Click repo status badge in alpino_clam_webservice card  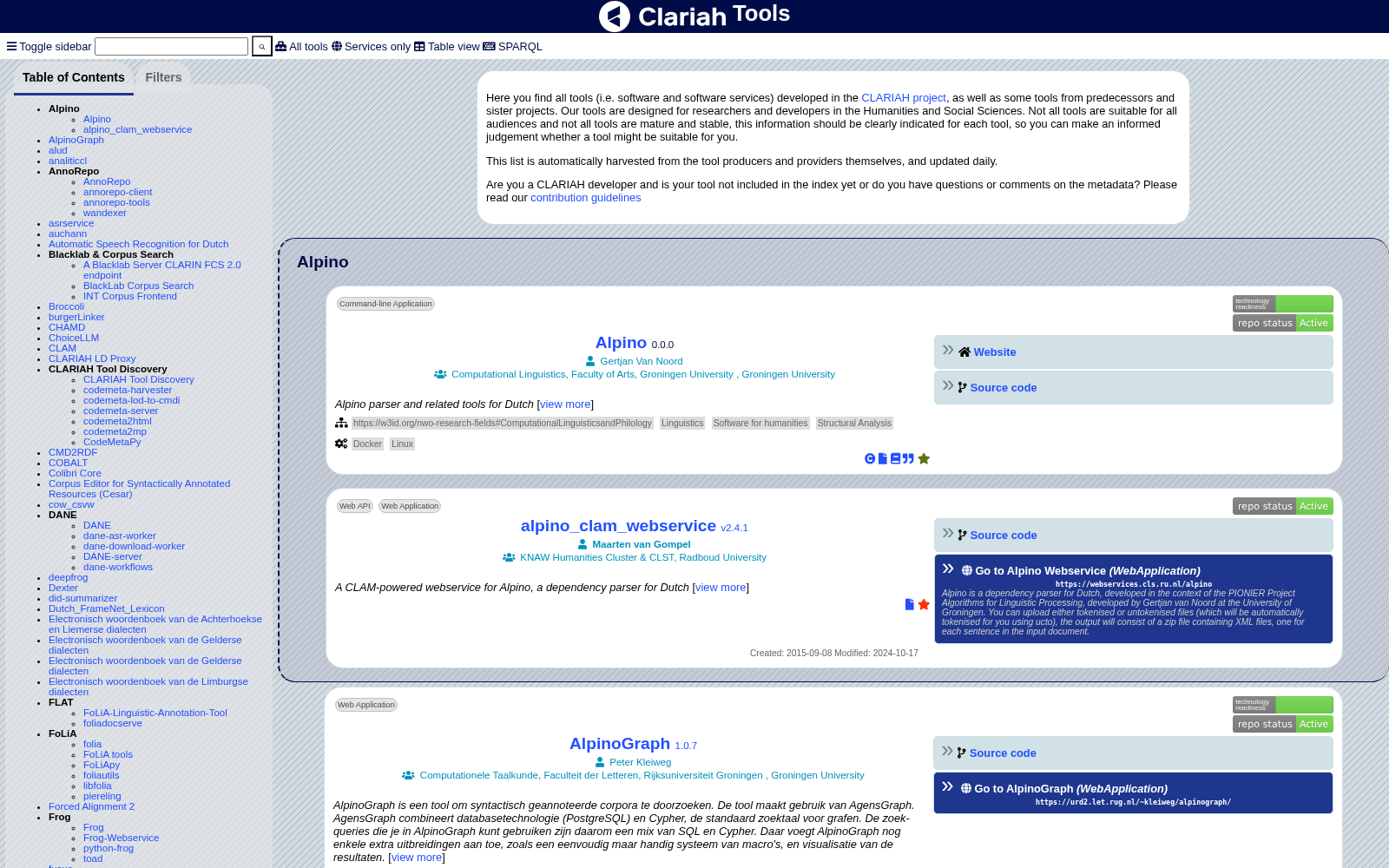(x=1283, y=506)
